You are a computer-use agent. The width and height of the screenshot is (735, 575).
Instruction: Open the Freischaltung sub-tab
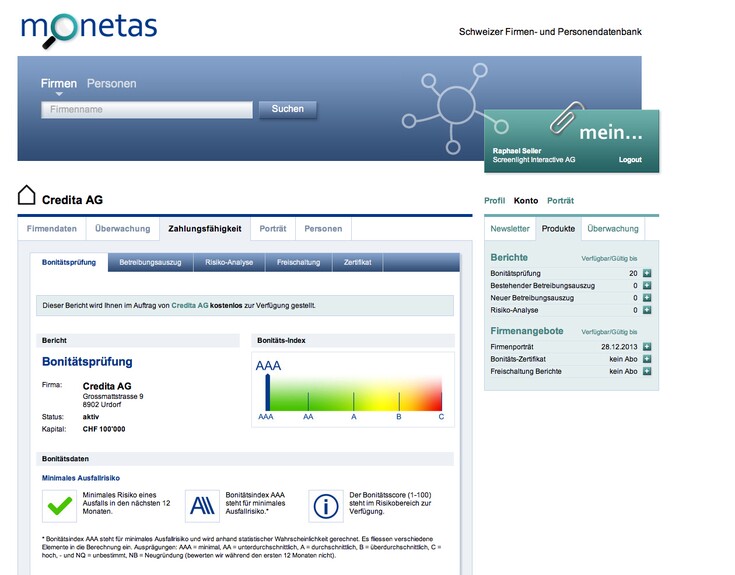(x=299, y=262)
